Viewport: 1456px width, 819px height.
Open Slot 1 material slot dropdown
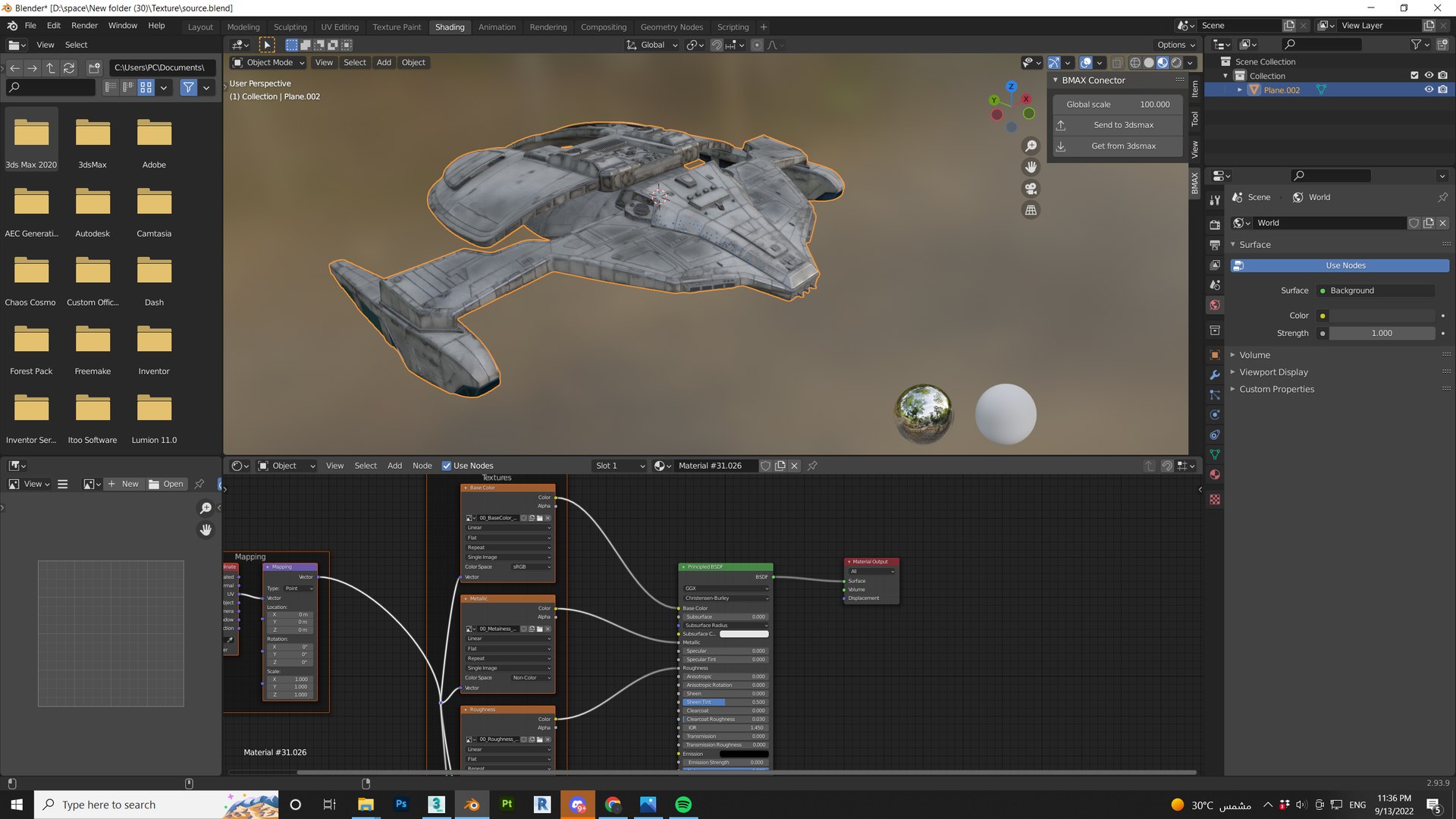[x=620, y=466]
